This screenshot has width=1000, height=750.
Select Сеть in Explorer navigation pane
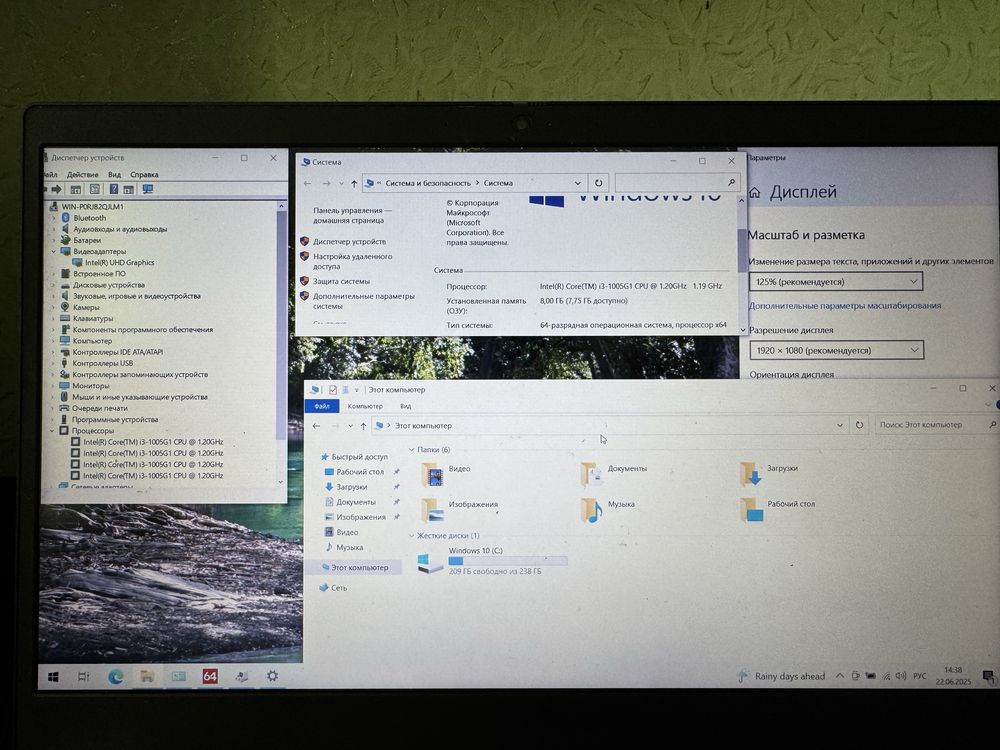pos(334,588)
